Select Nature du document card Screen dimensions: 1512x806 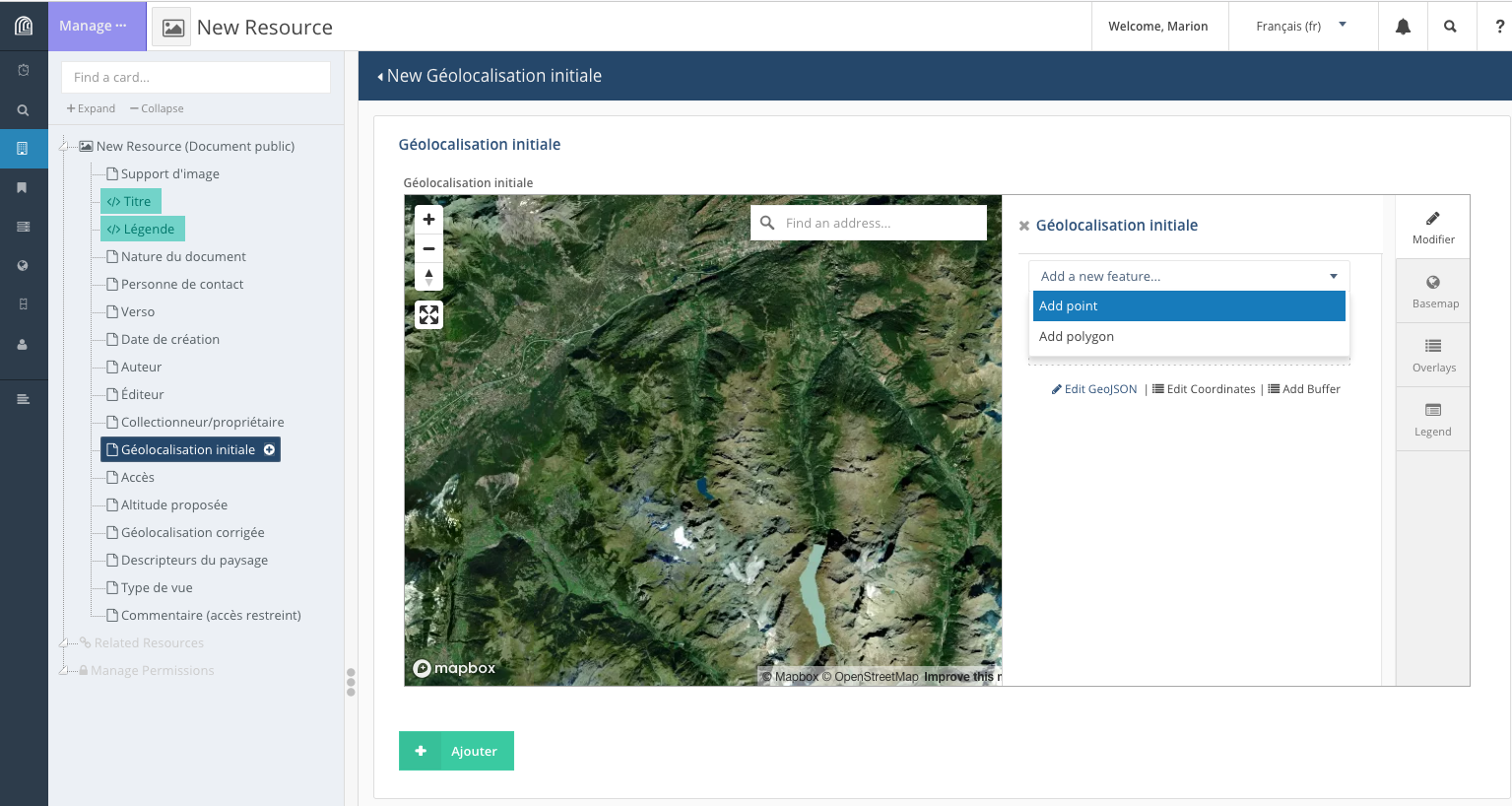point(183,256)
